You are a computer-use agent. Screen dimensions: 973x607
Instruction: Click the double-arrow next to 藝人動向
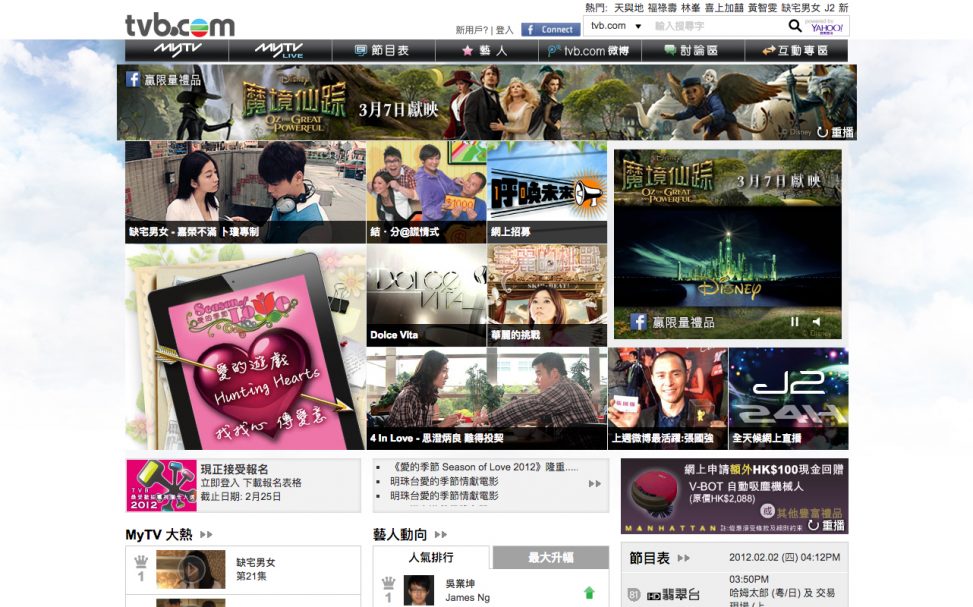441,534
